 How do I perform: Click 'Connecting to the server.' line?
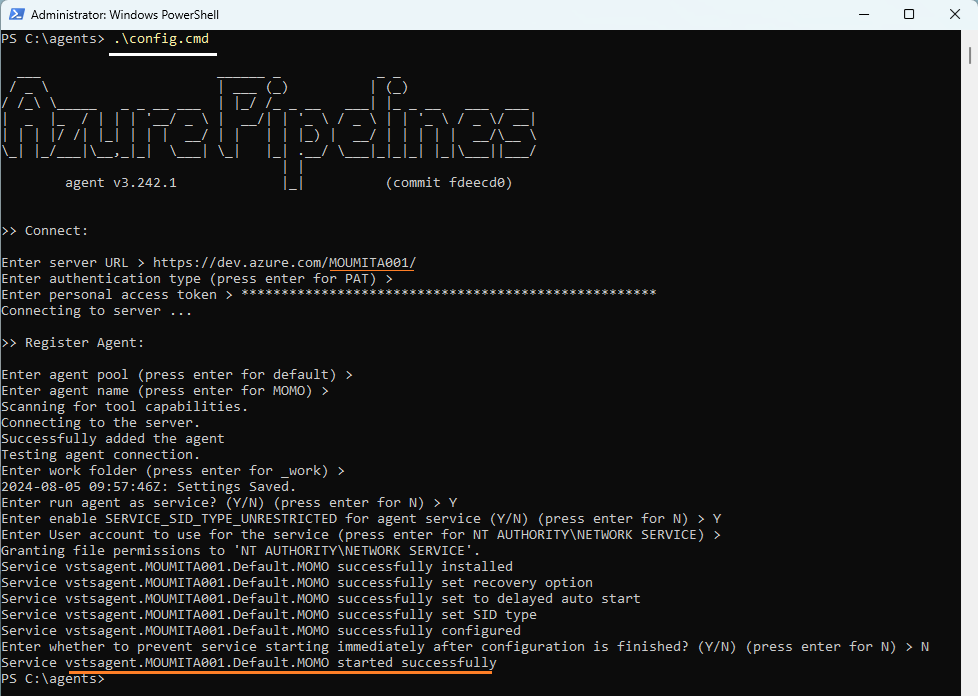(x=100, y=423)
